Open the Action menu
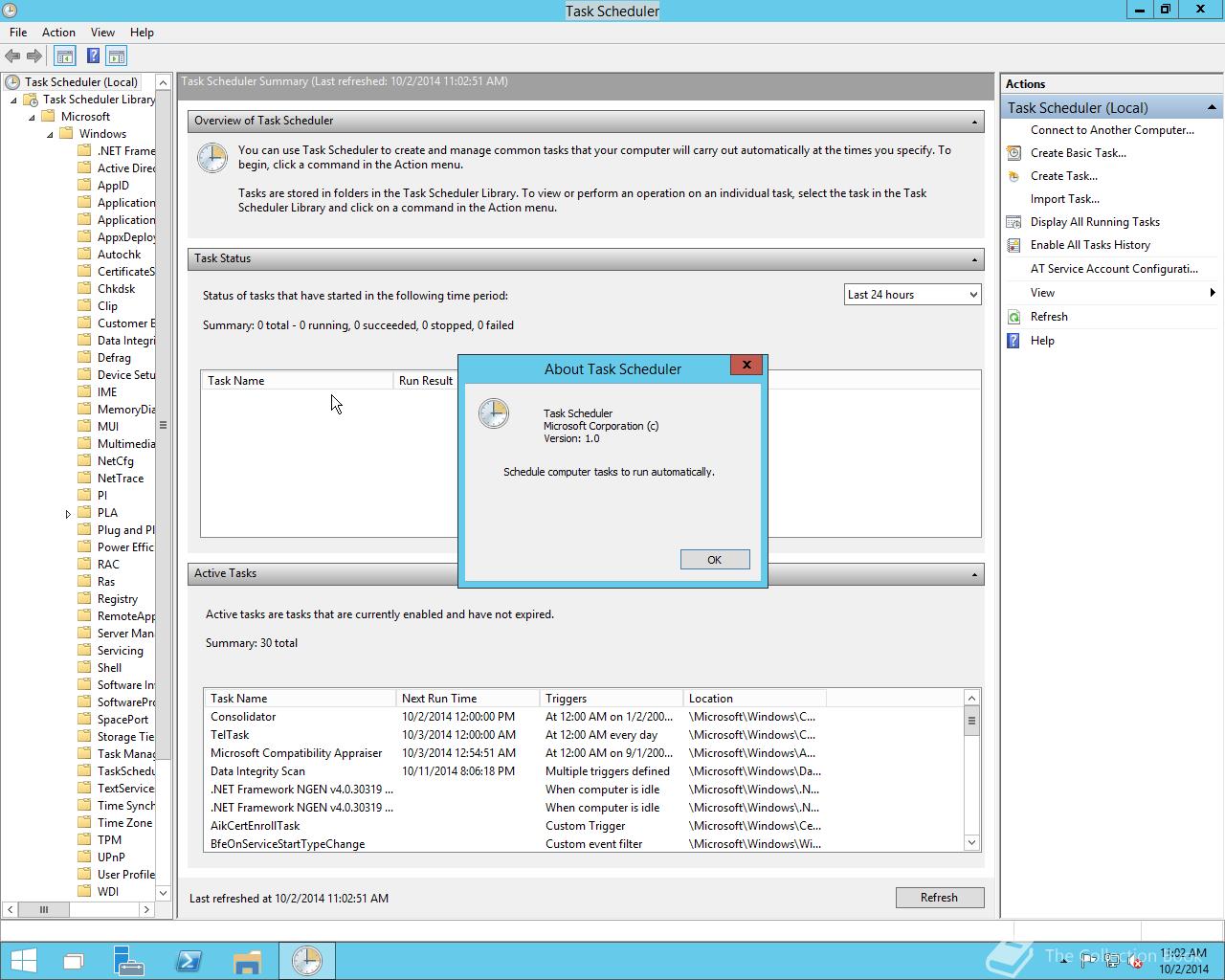 [x=58, y=33]
